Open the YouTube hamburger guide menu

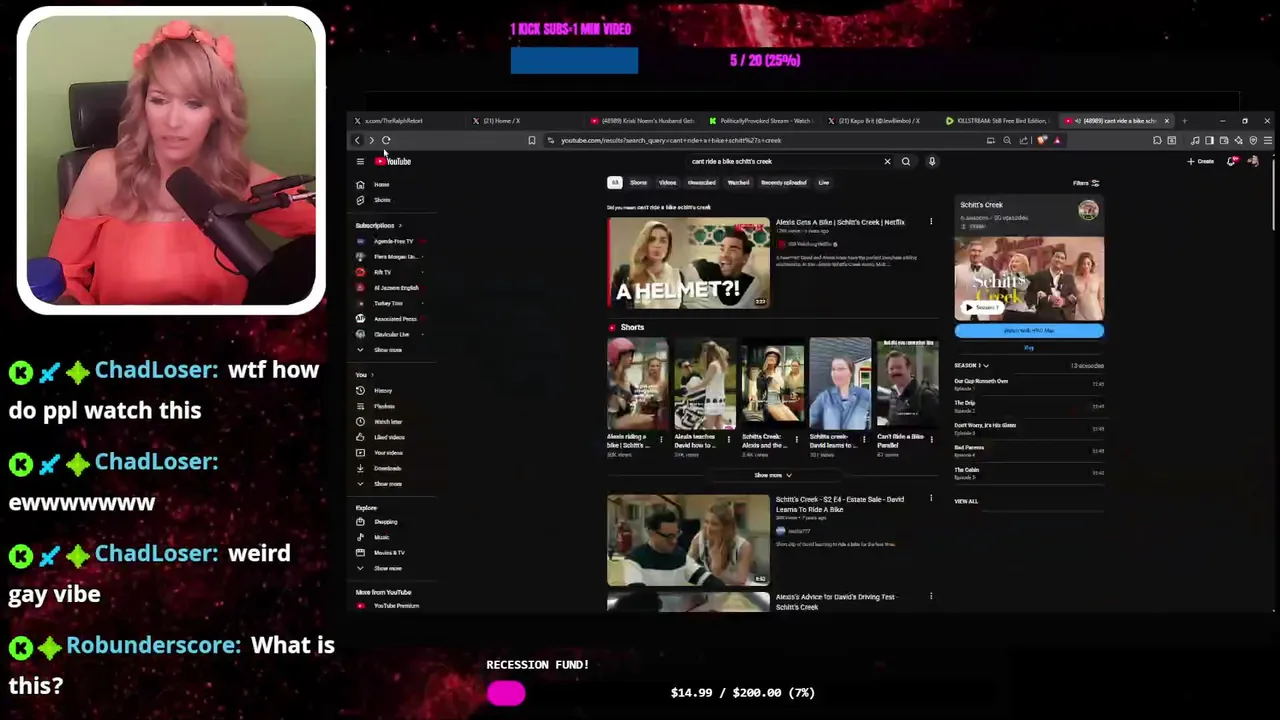pyautogui.click(x=360, y=161)
